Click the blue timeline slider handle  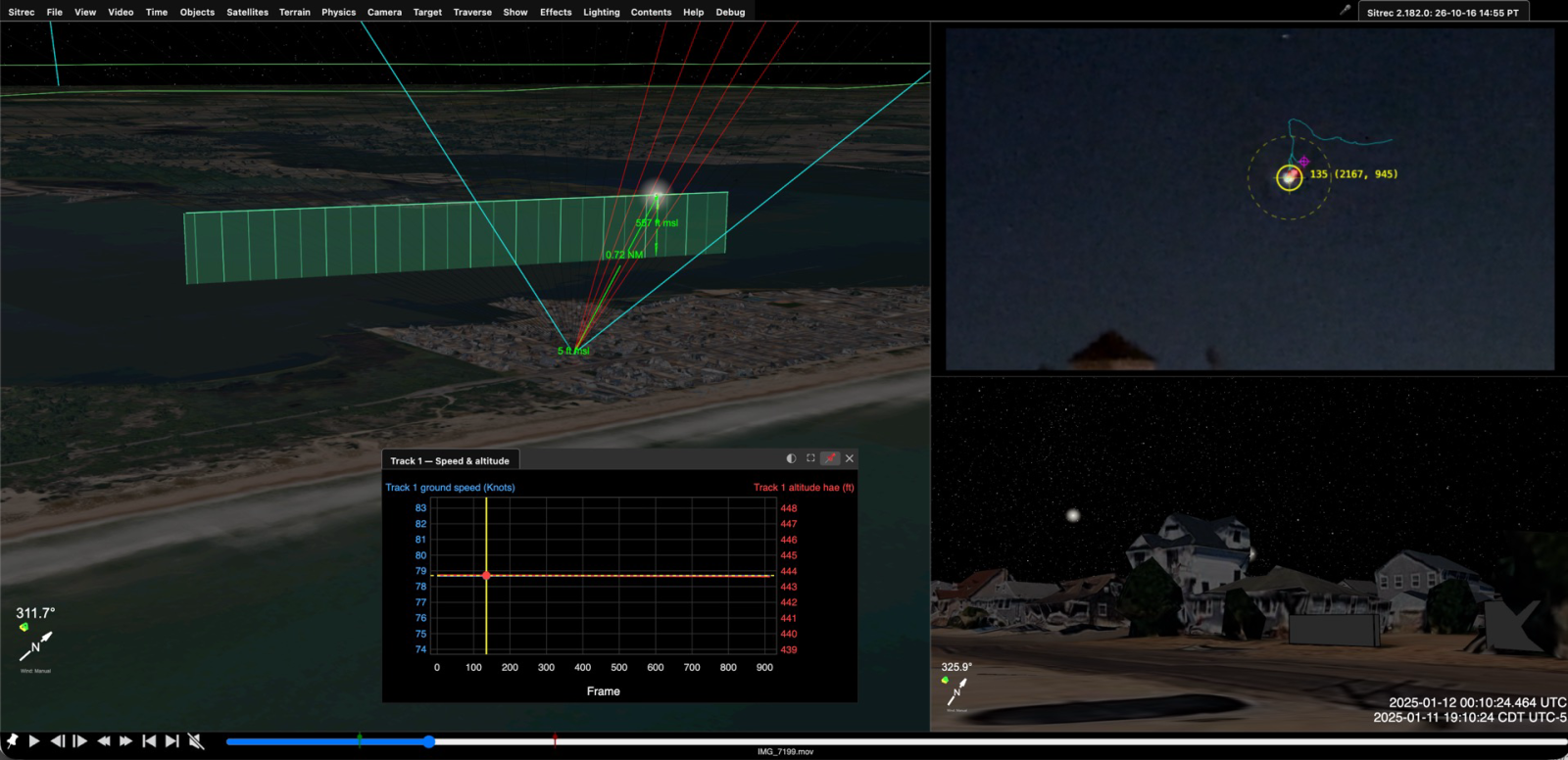point(429,741)
